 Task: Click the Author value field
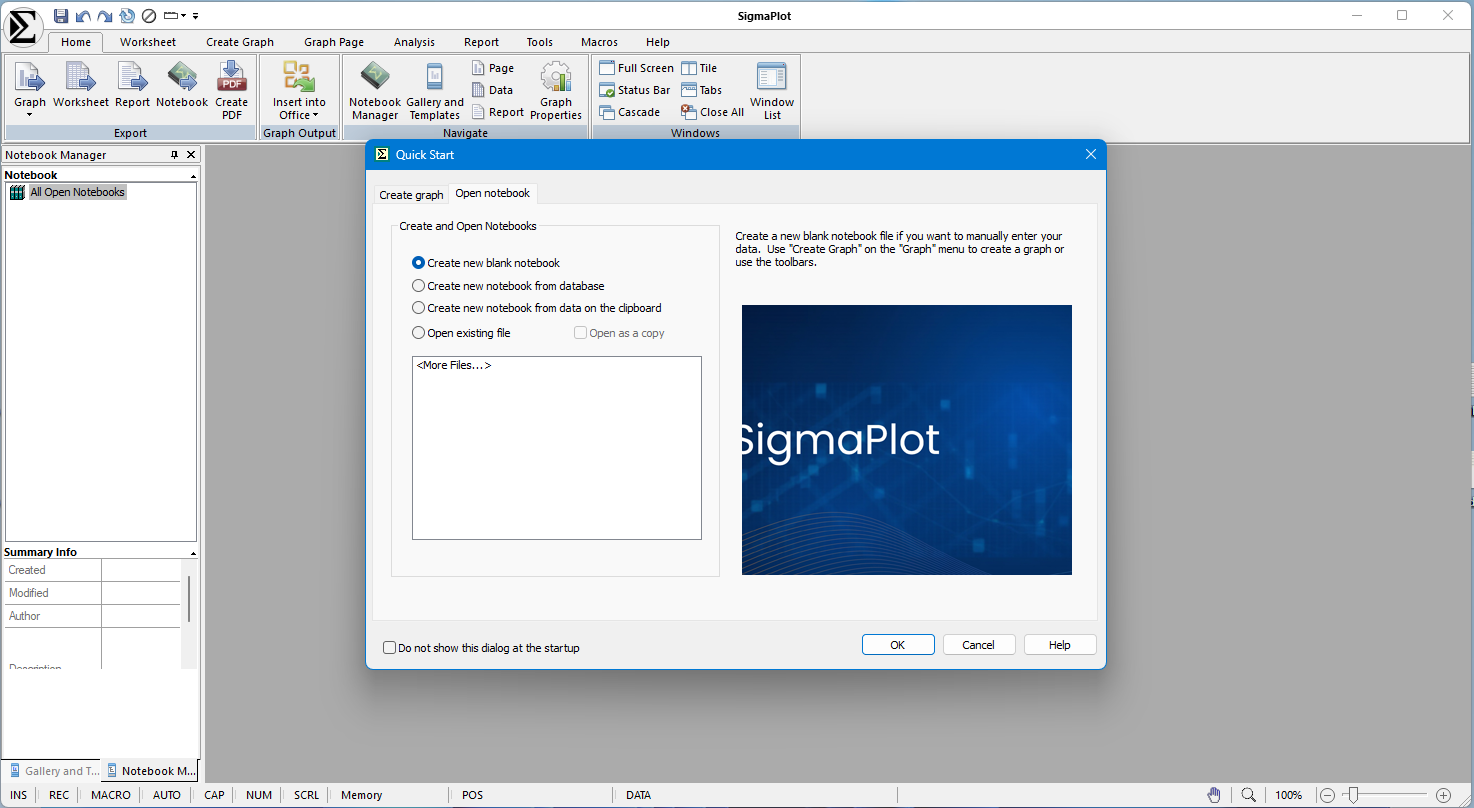(x=141, y=616)
